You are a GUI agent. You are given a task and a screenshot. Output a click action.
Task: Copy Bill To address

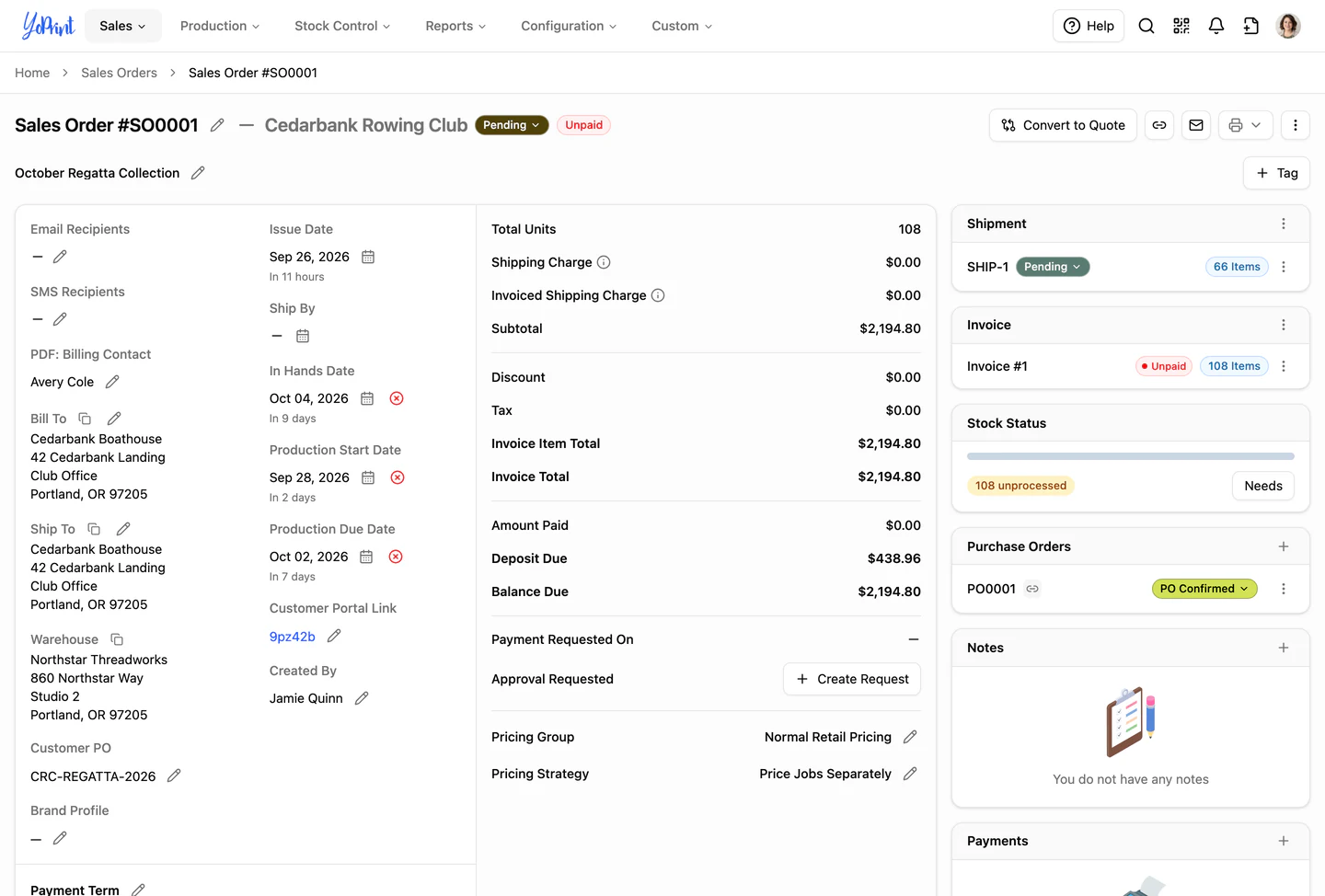(x=85, y=419)
